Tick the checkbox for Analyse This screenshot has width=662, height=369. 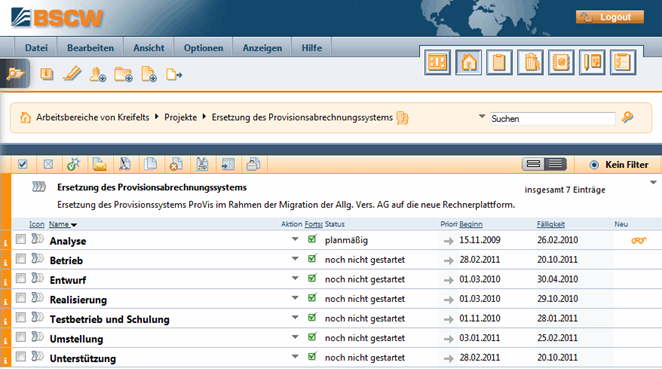(x=20, y=239)
